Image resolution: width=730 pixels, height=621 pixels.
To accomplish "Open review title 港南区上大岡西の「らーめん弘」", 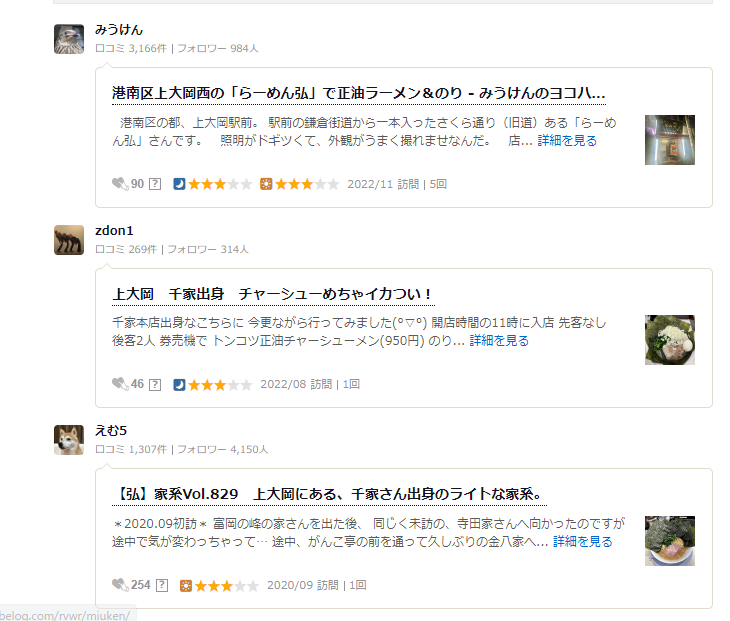I will [358, 94].
